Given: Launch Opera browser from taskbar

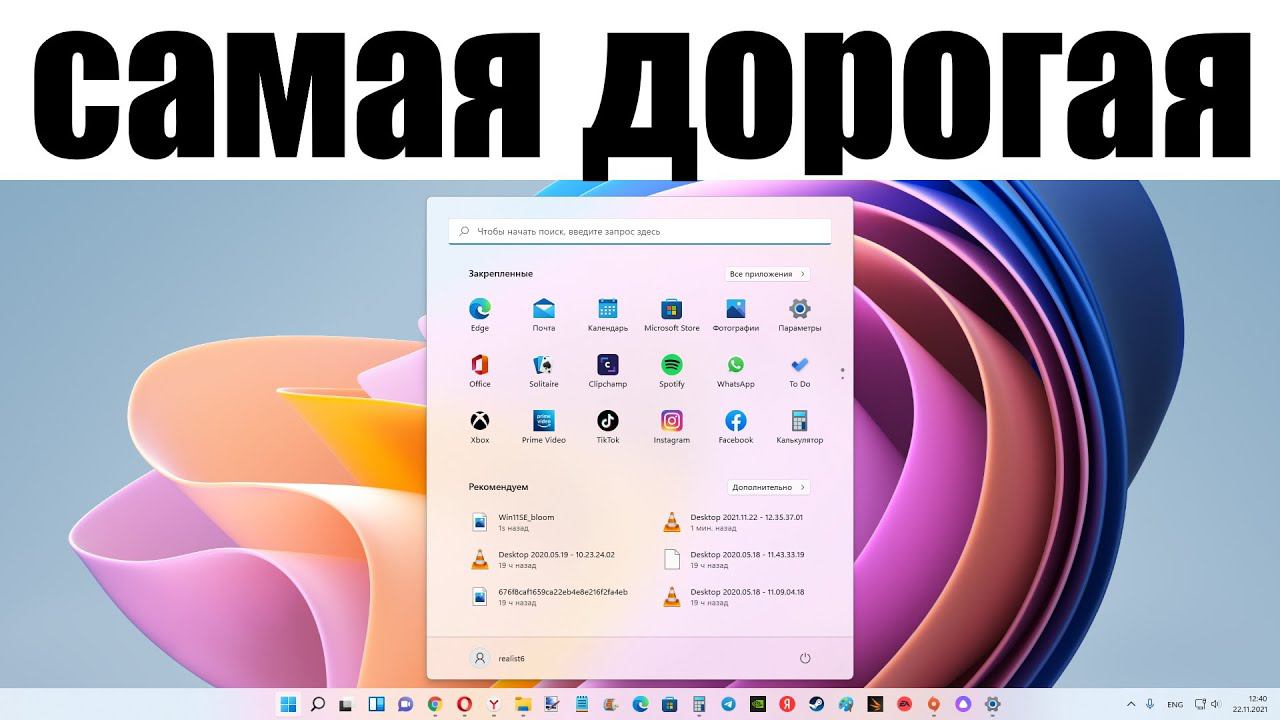Looking at the screenshot, I should click(x=465, y=704).
